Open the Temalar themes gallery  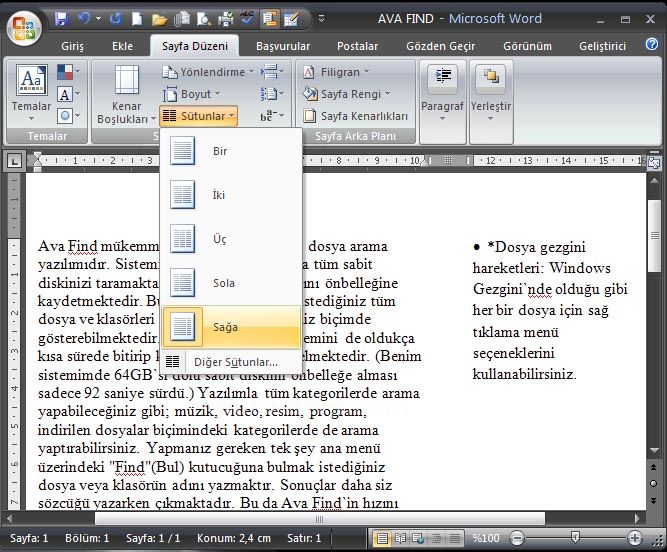(x=31, y=93)
